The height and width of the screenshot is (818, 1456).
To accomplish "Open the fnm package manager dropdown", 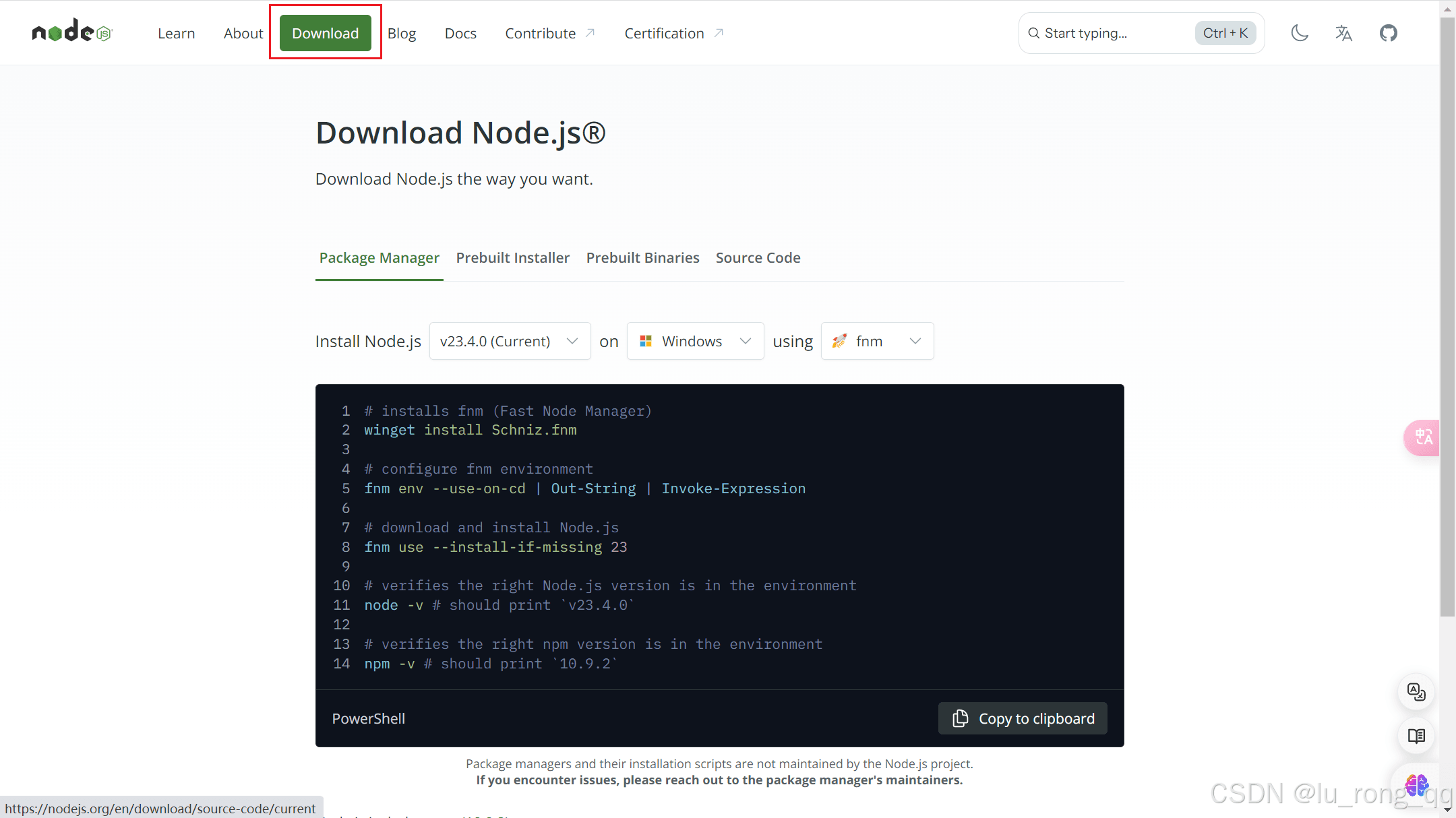I will (x=877, y=341).
